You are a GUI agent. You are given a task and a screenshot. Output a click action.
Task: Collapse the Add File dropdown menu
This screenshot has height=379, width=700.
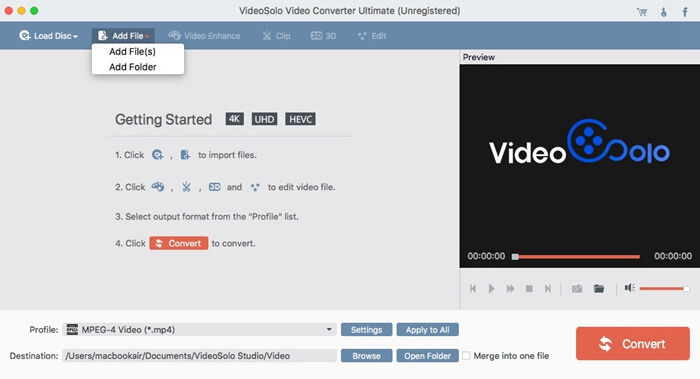[x=123, y=36]
